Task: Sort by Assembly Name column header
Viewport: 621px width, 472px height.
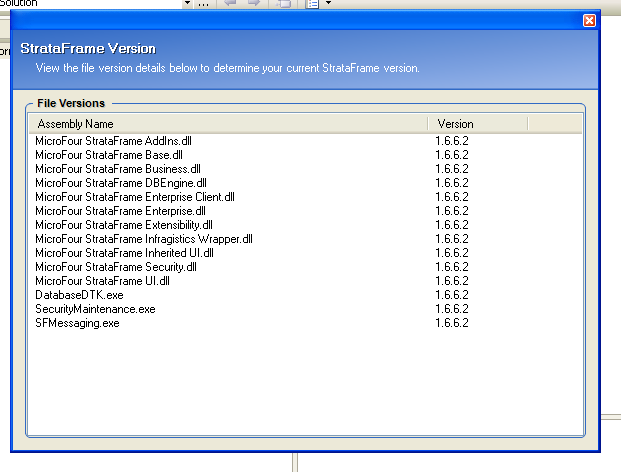Action: 228,124
